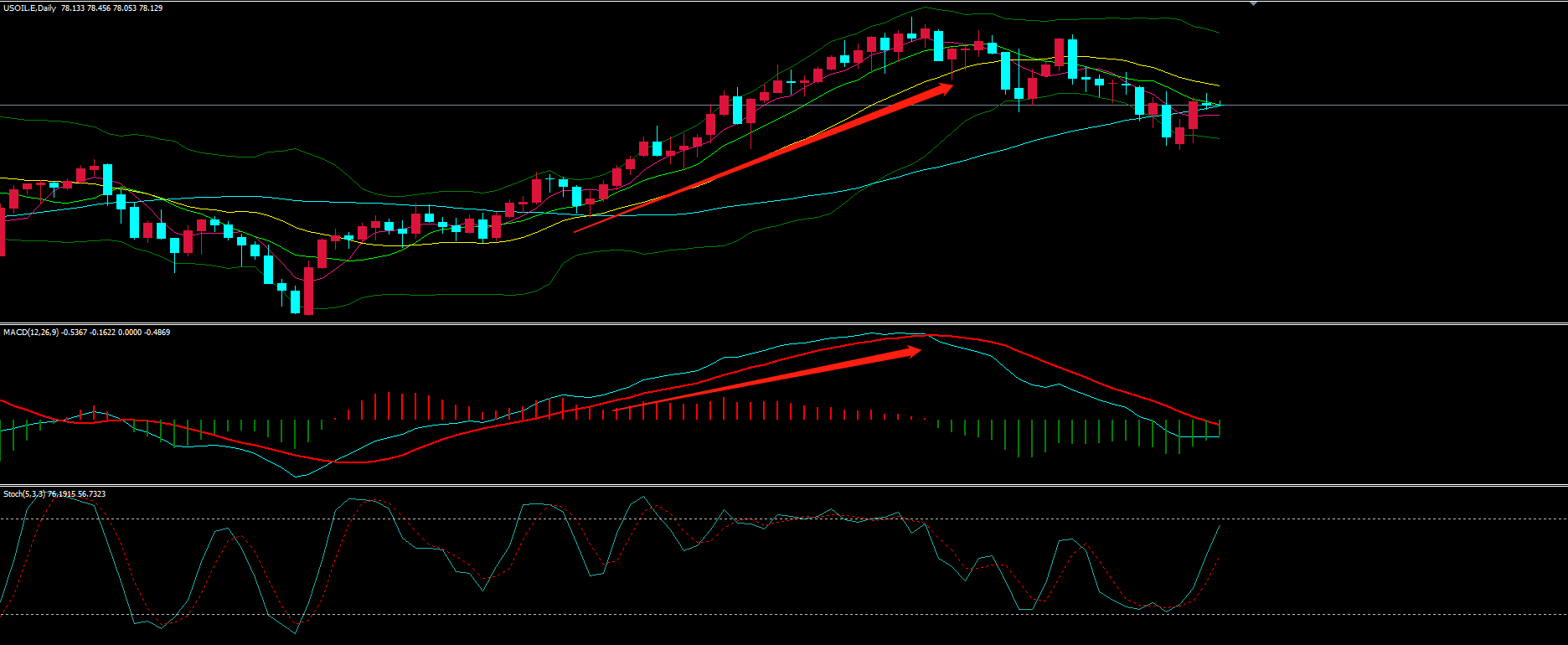Click the 78.129 close price in header
Viewport: 1568px width, 645px height.
(151, 8)
